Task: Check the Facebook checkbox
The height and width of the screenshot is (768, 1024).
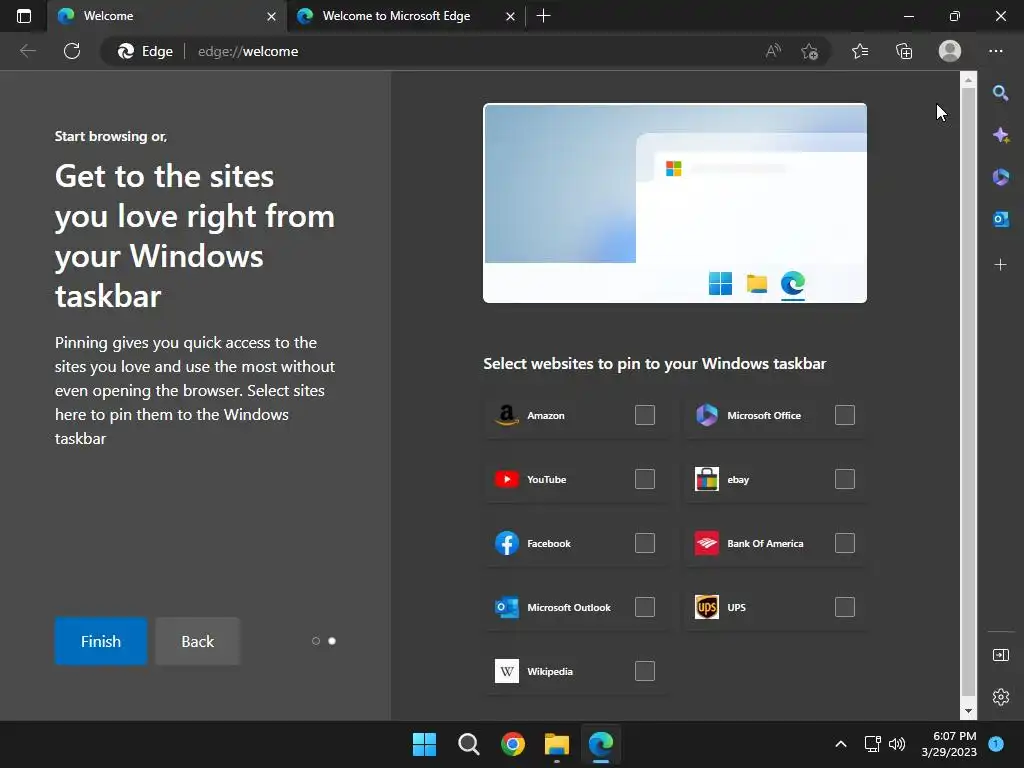Action: 645,543
